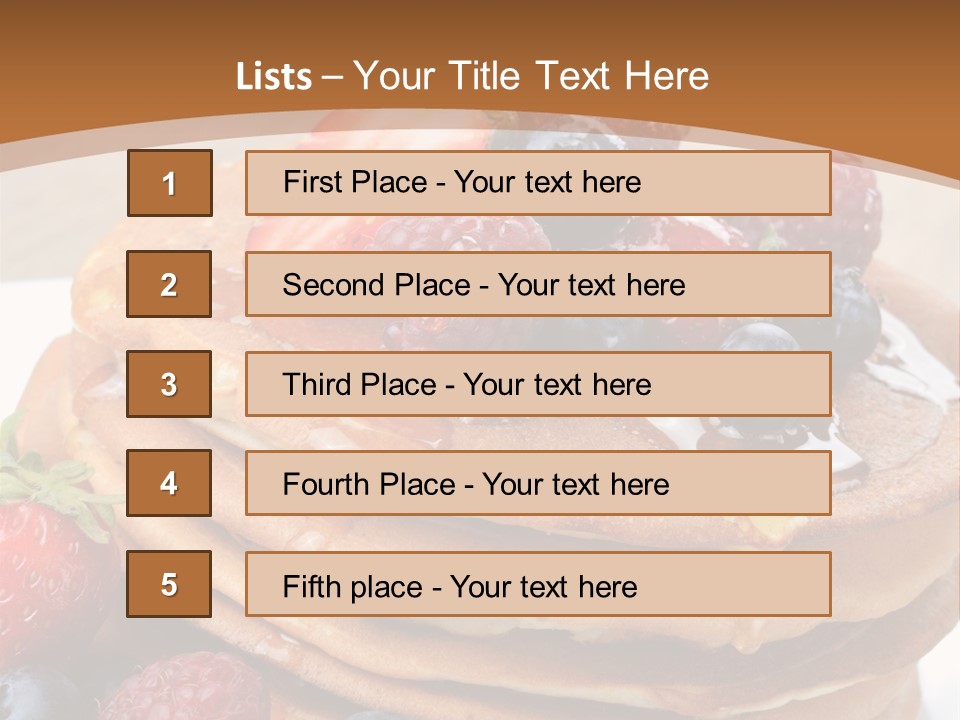This screenshot has height=720, width=960.
Task: Click the number 1 box
Action: (170, 183)
